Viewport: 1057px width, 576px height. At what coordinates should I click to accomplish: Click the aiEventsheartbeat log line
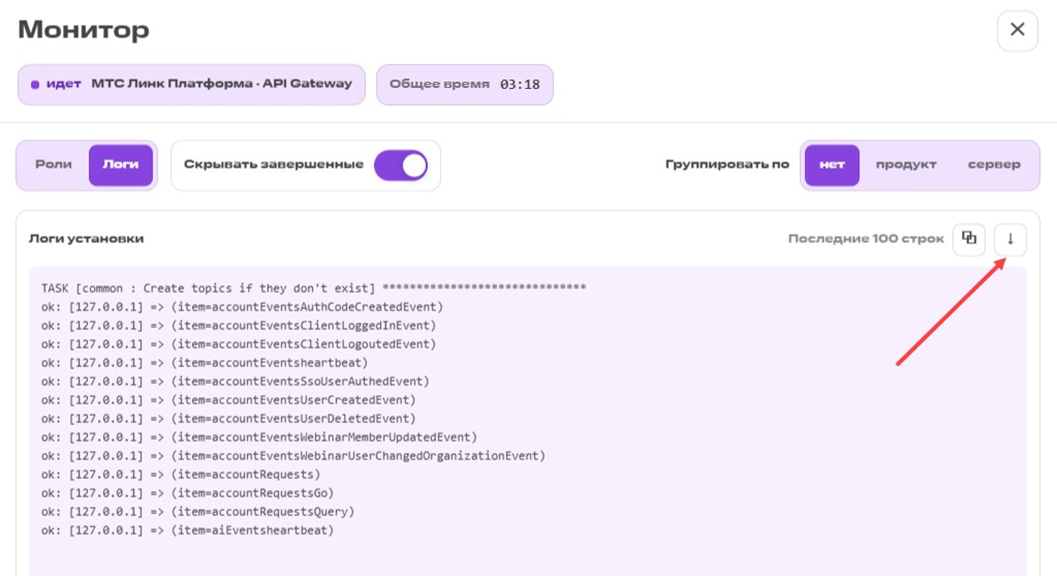[187, 530]
